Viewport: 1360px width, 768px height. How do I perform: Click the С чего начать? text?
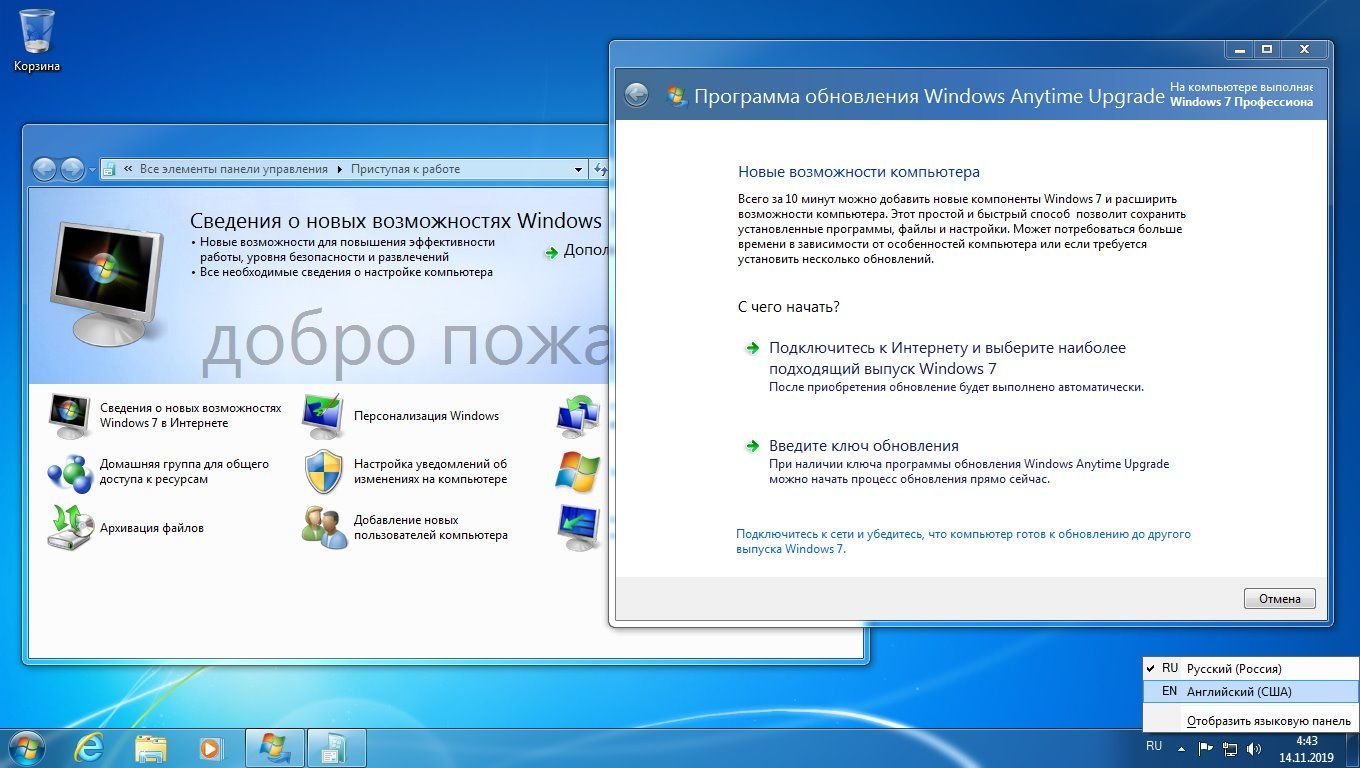[789, 307]
